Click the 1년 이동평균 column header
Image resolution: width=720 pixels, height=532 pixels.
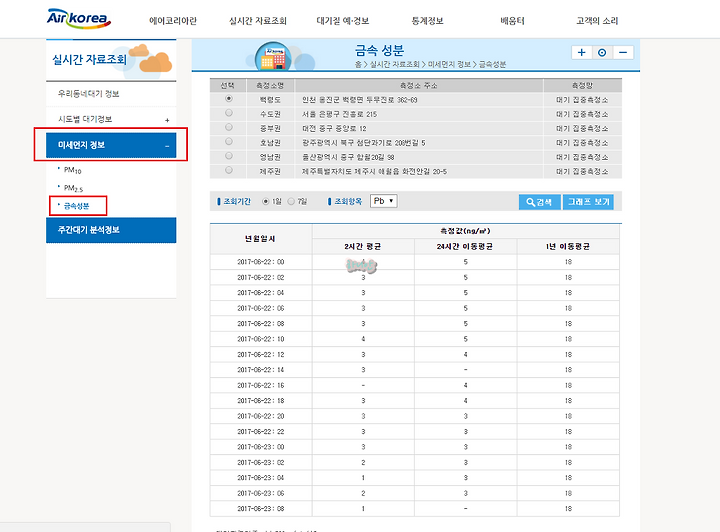pos(568,246)
